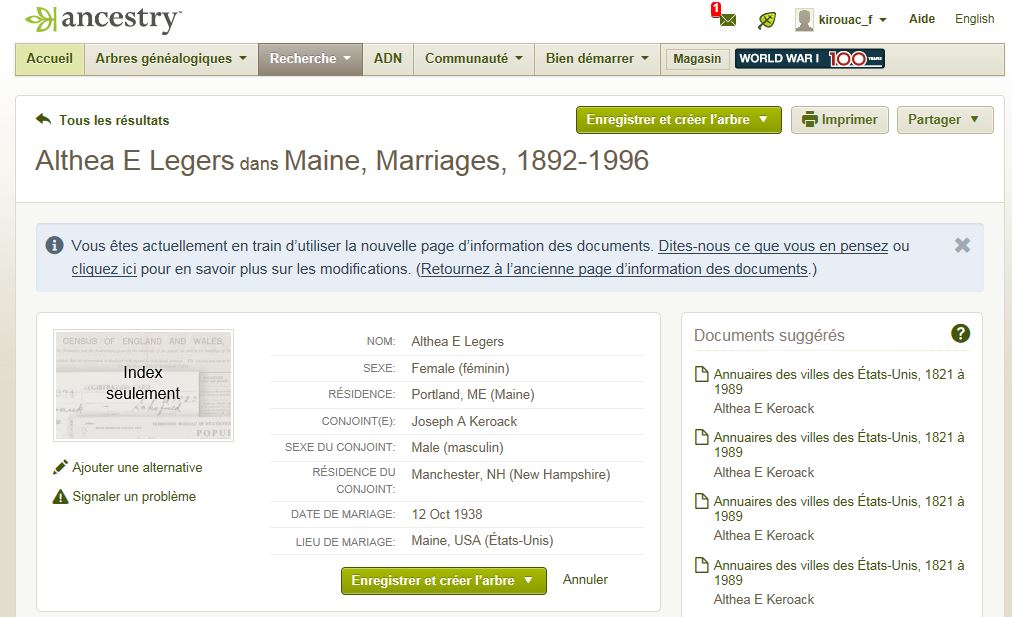Click the green leaf hints icon
The image size is (1012, 617).
(x=767, y=20)
